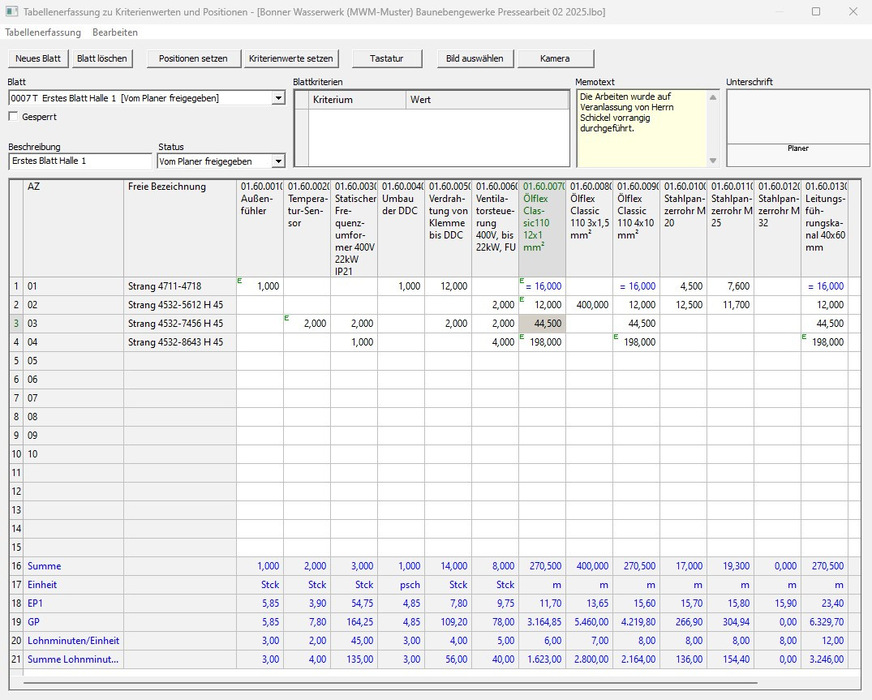The image size is (872, 700).
Task: Open the Bearbeiten menu
Action: [115, 33]
